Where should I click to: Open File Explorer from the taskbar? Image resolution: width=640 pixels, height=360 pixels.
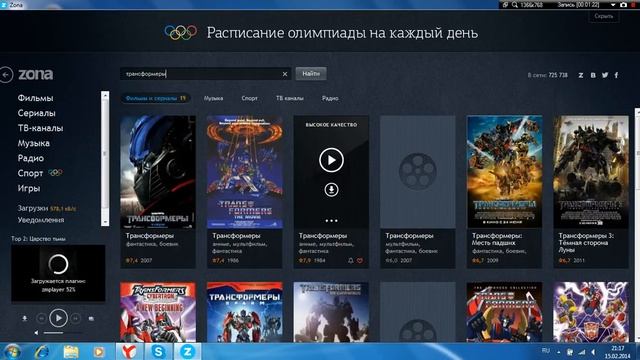[71, 351]
